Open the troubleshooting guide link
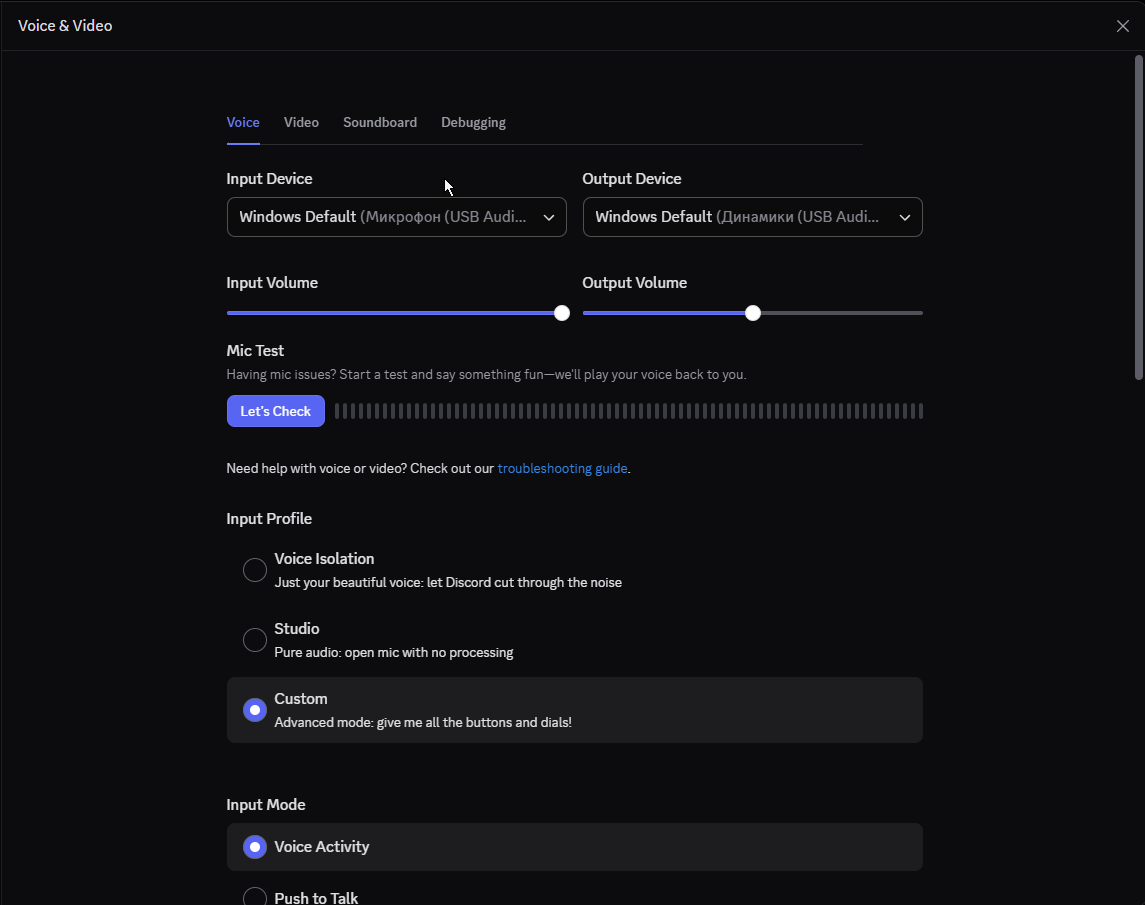This screenshot has height=905, width=1145. pos(562,468)
